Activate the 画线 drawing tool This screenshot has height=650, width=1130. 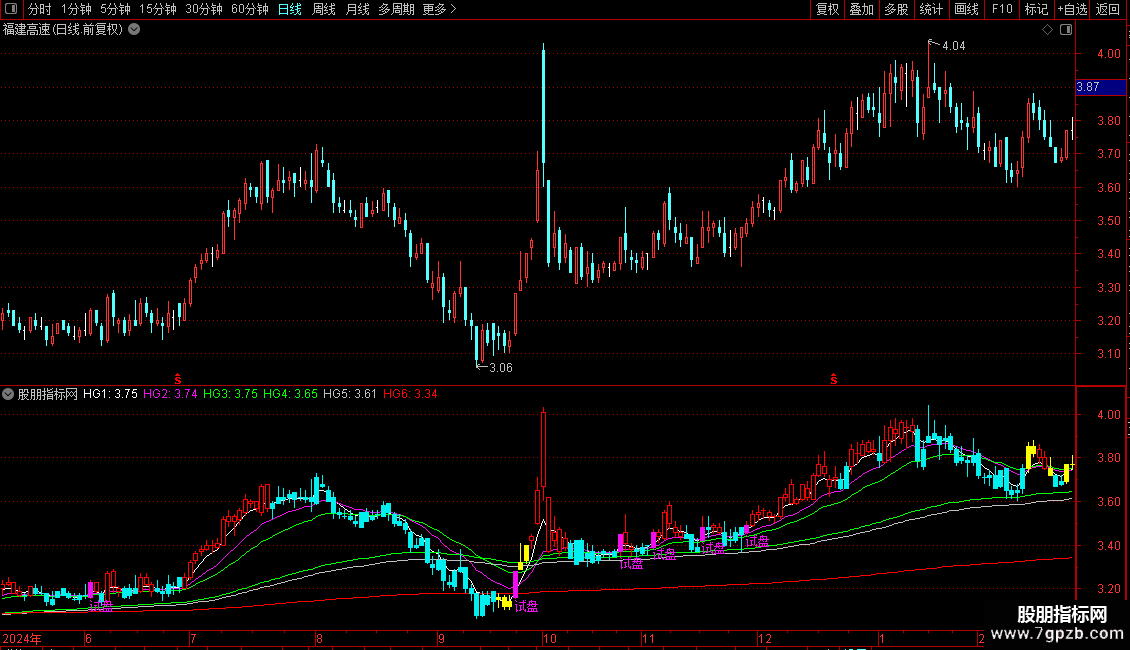click(x=966, y=9)
